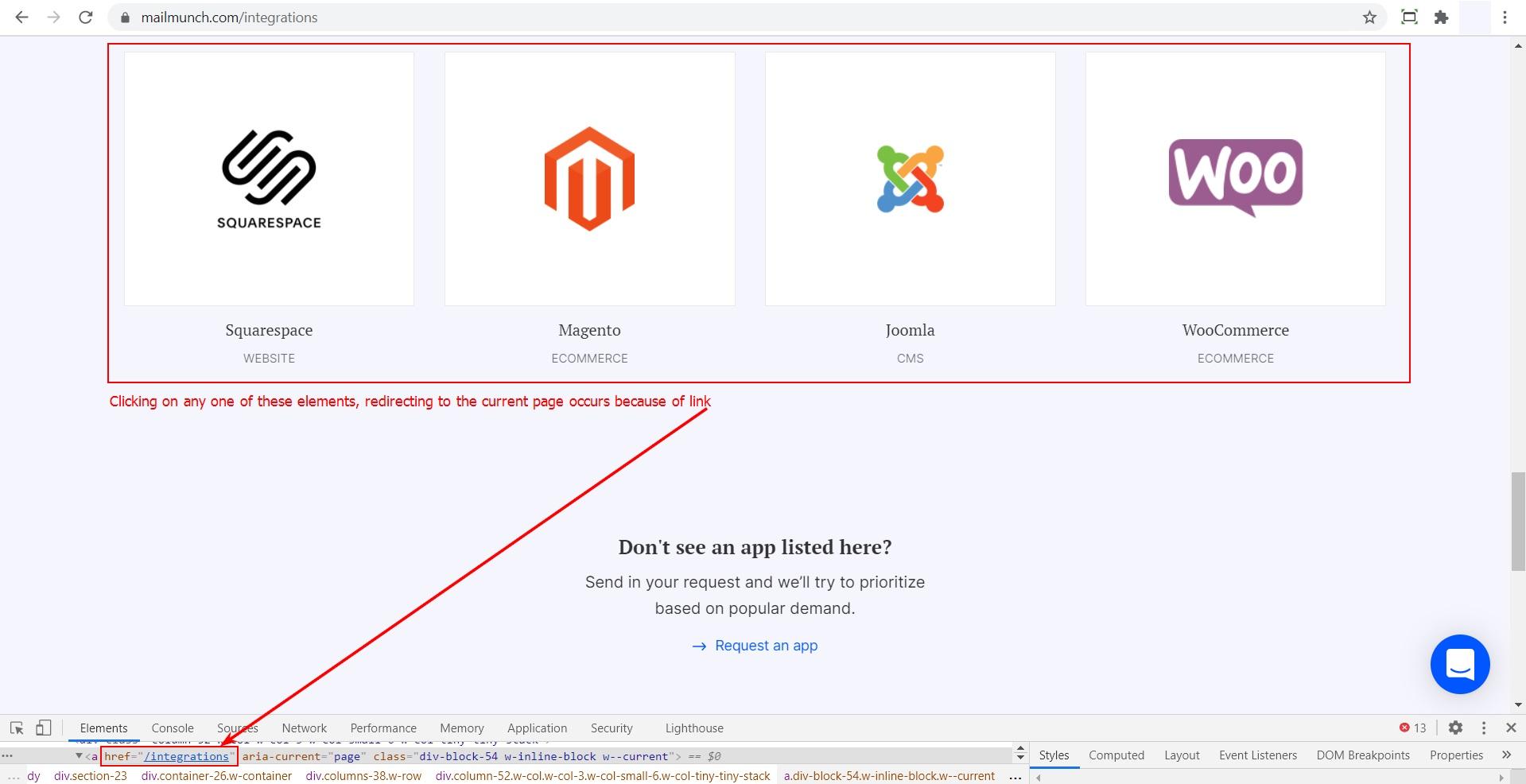Switch to the Console tab

[x=173, y=728]
